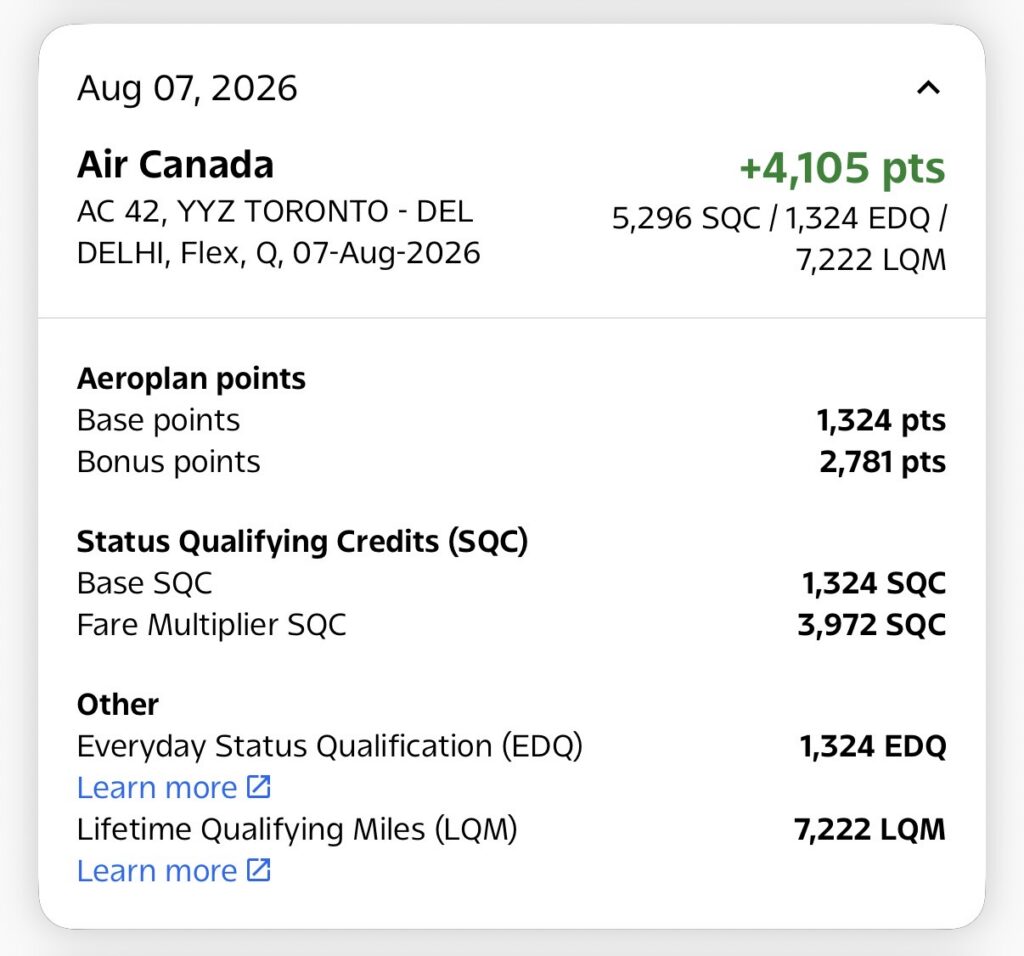Click the Aeroplan points section heading
The width and height of the screenshot is (1024, 956).
tap(191, 379)
